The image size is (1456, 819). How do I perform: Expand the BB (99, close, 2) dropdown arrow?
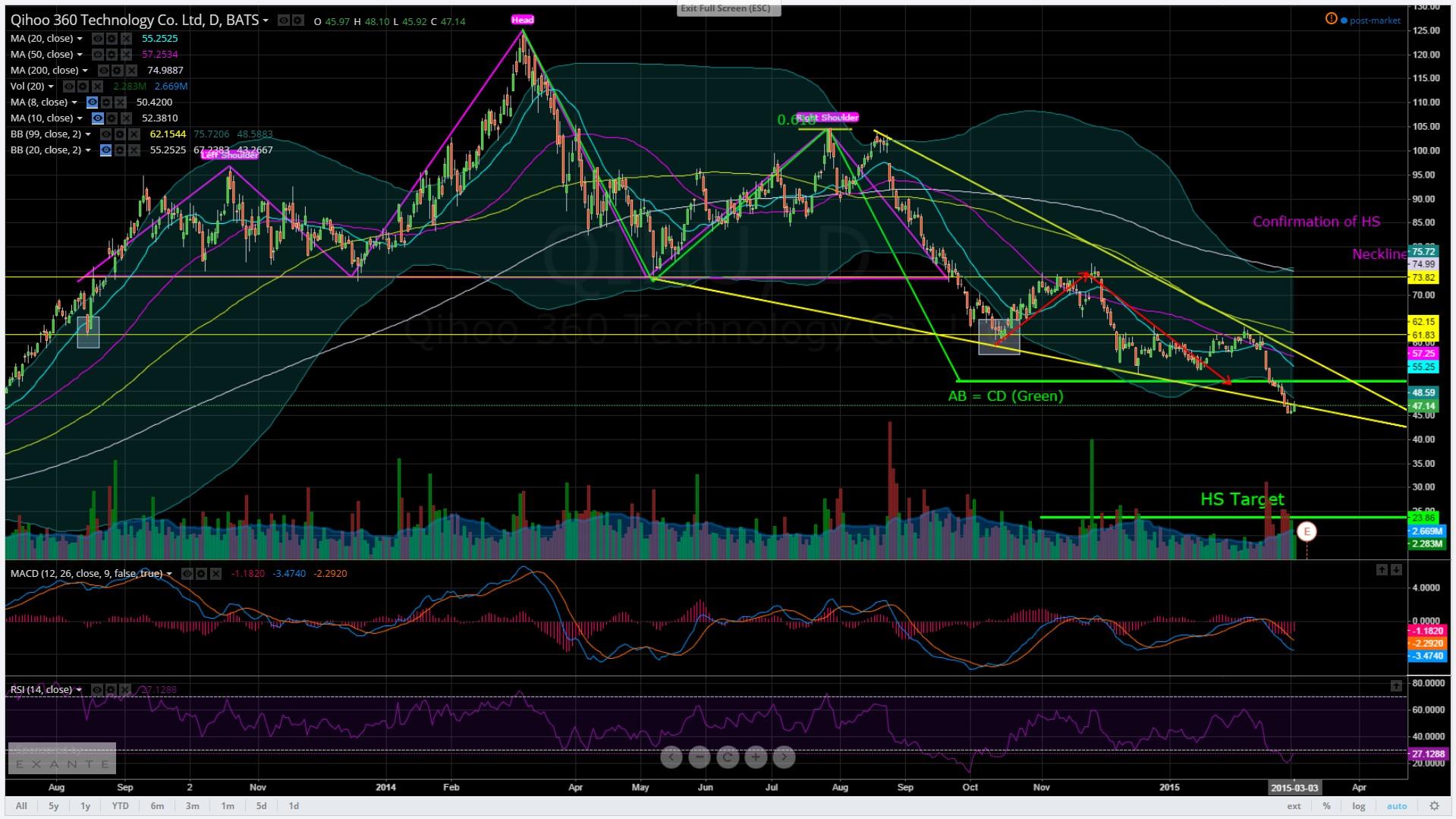click(x=88, y=134)
